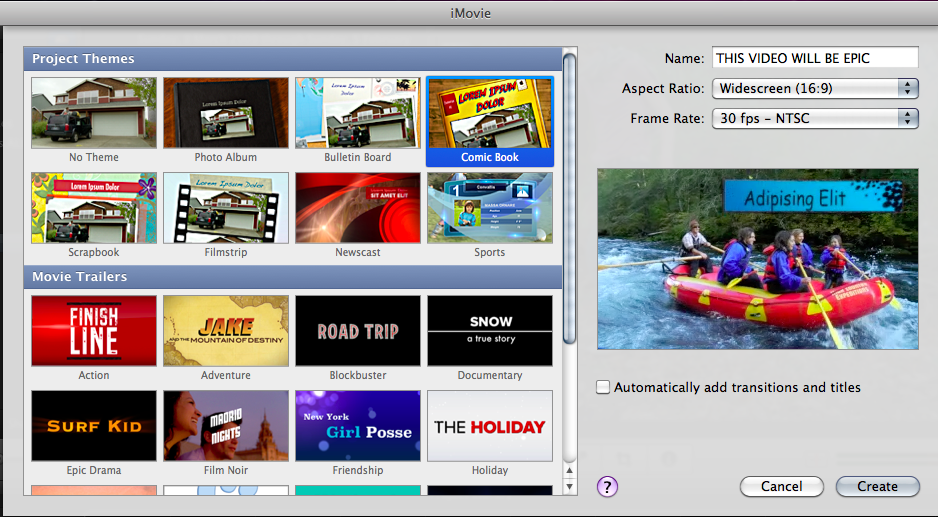This screenshot has height=517, width=938.
Task: Click the Create button
Action: [877, 486]
